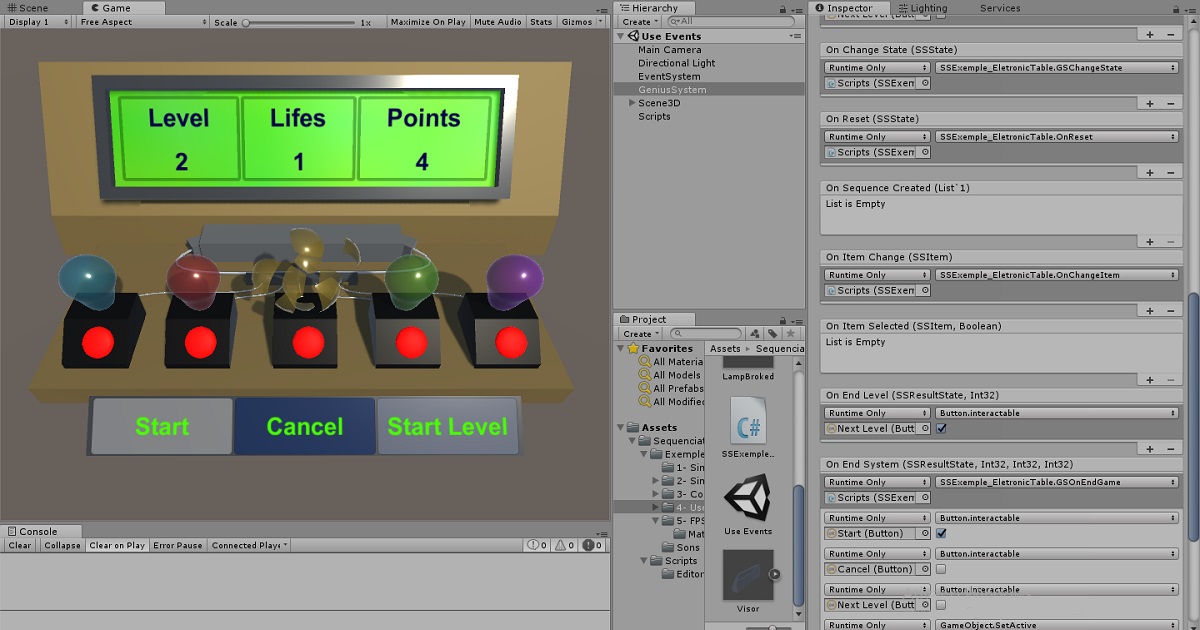This screenshot has width=1200, height=630.
Task: Open the GSChangeState function dropdown
Action: tap(1057, 68)
